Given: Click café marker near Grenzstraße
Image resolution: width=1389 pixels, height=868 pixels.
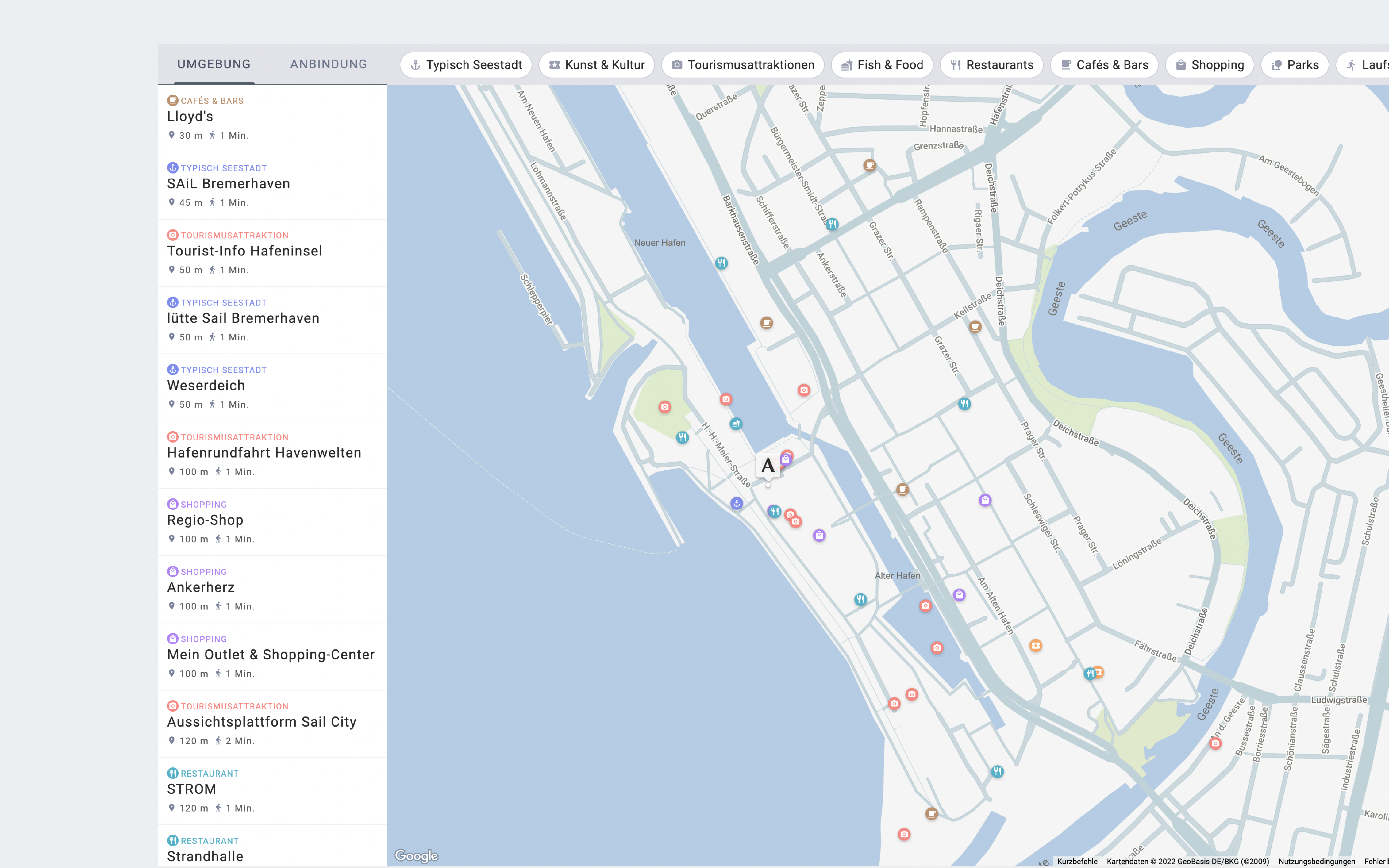Looking at the screenshot, I should (x=870, y=166).
